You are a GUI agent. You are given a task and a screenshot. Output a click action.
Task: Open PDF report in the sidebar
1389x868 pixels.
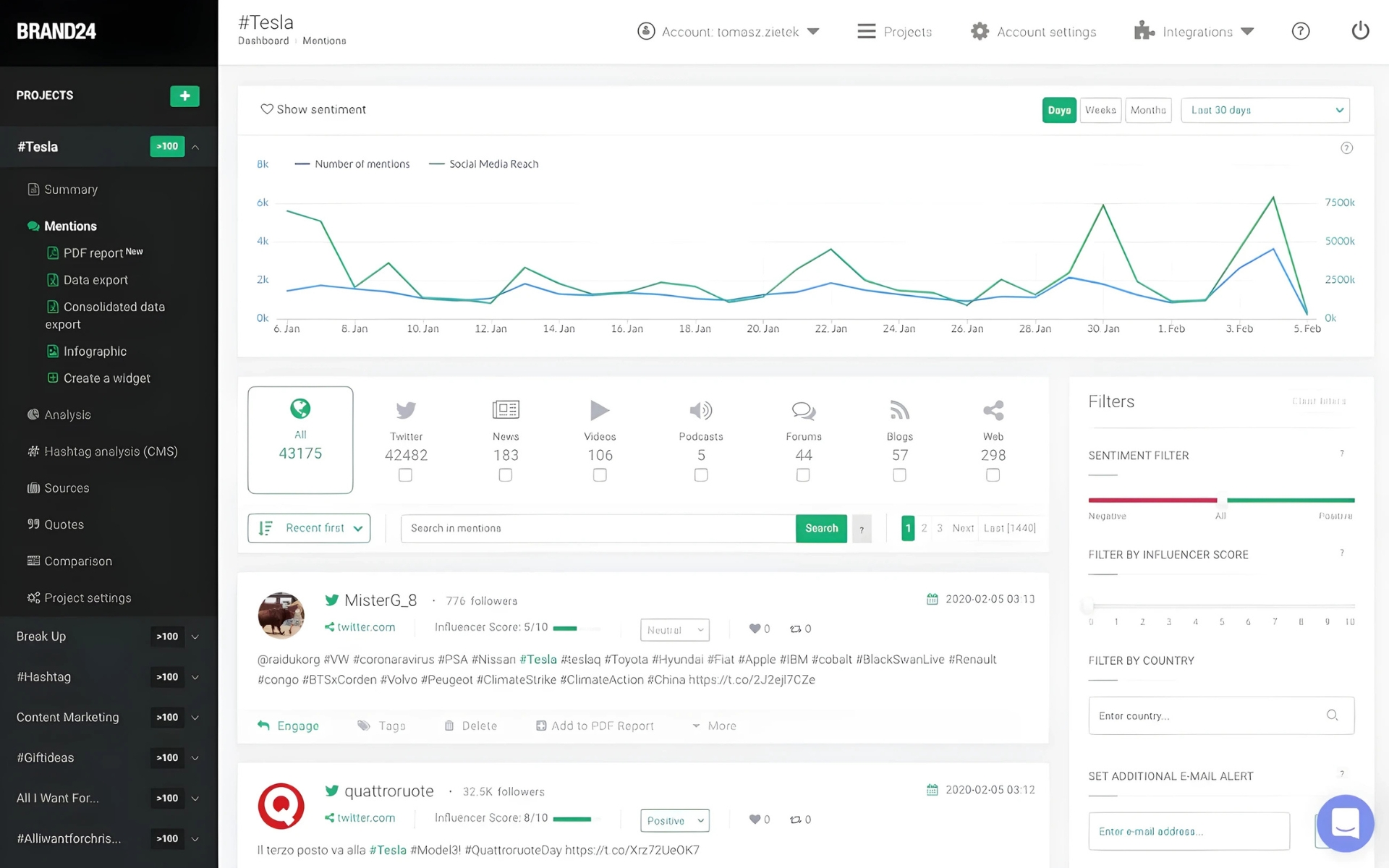click(95, 252)
